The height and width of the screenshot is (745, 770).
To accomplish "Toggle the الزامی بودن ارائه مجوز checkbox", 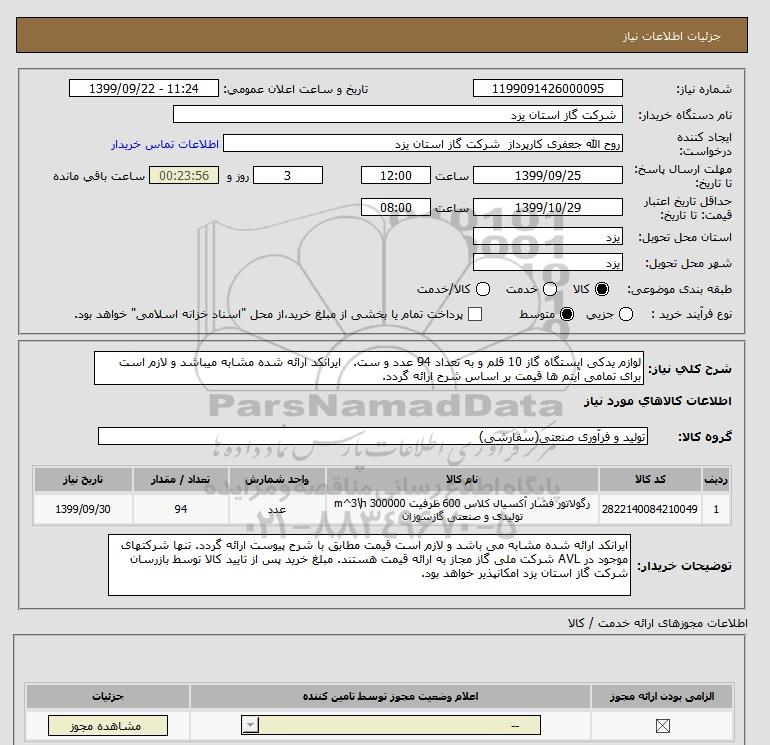I will (662, 725).
